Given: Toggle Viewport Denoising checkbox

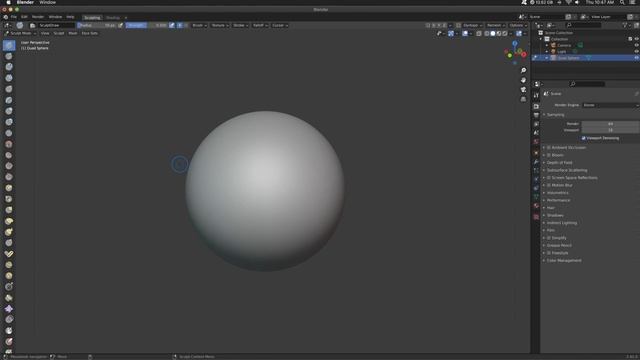Looking at the screenshot, I should 584,138.
